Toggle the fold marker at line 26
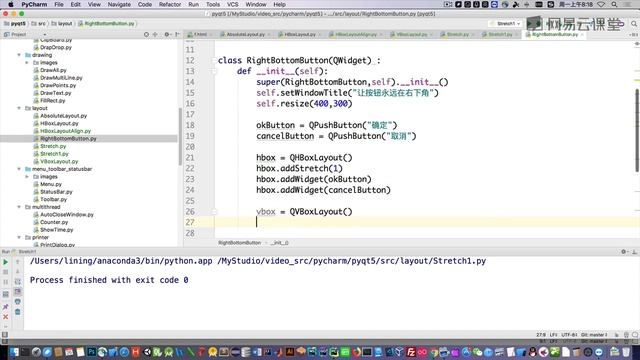Screen dimensions: 640x360 (x=214, y=211)
